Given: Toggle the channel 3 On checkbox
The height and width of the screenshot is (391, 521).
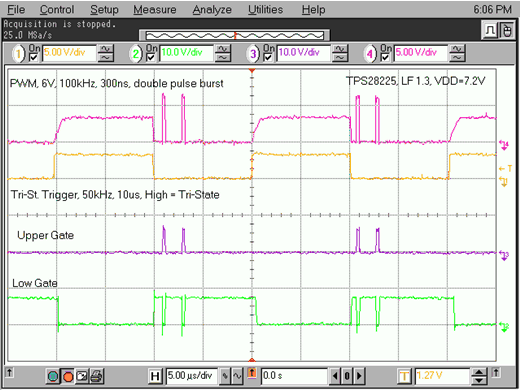Looking at the screenshot, I should (268, 58).
